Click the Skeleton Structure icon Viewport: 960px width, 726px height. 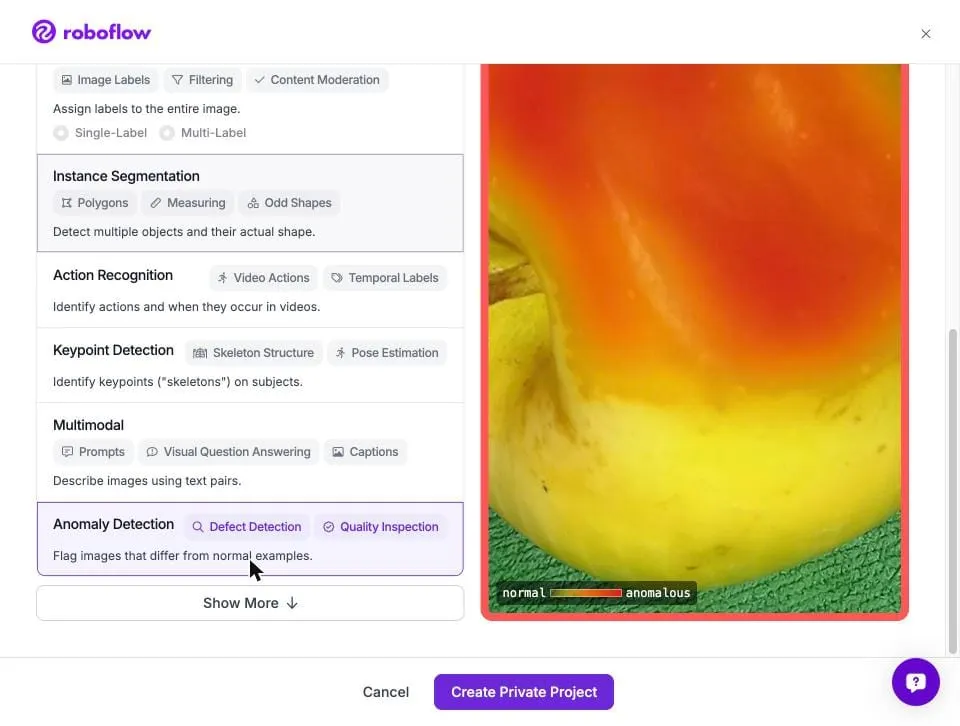[200, 353]
